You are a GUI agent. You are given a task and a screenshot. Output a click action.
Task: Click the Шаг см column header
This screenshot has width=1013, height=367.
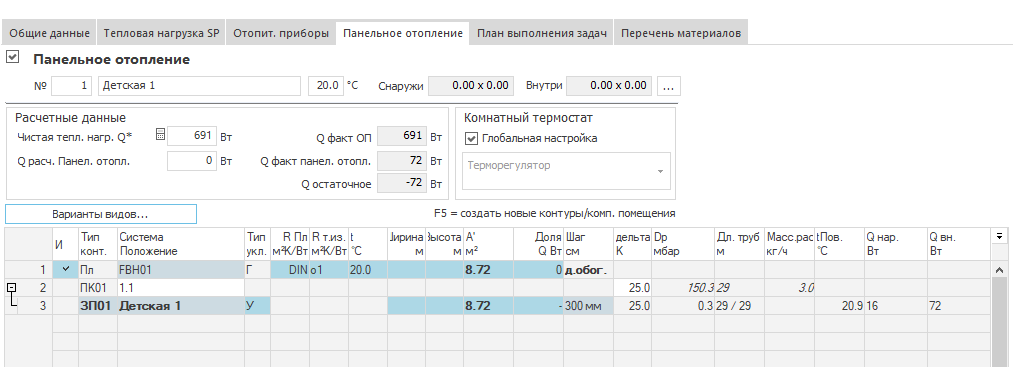[x=588, y=244]
